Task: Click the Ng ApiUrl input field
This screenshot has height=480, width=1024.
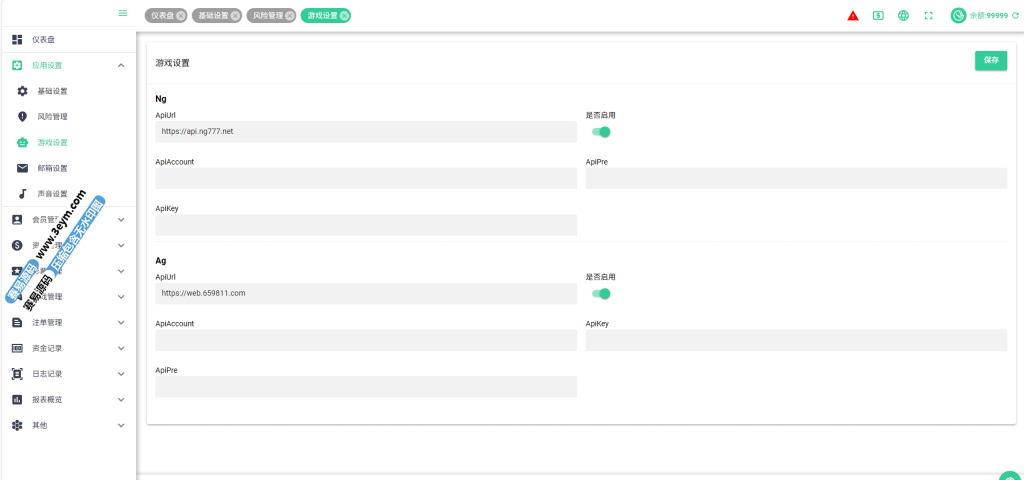Action: (x=366, y=132)
